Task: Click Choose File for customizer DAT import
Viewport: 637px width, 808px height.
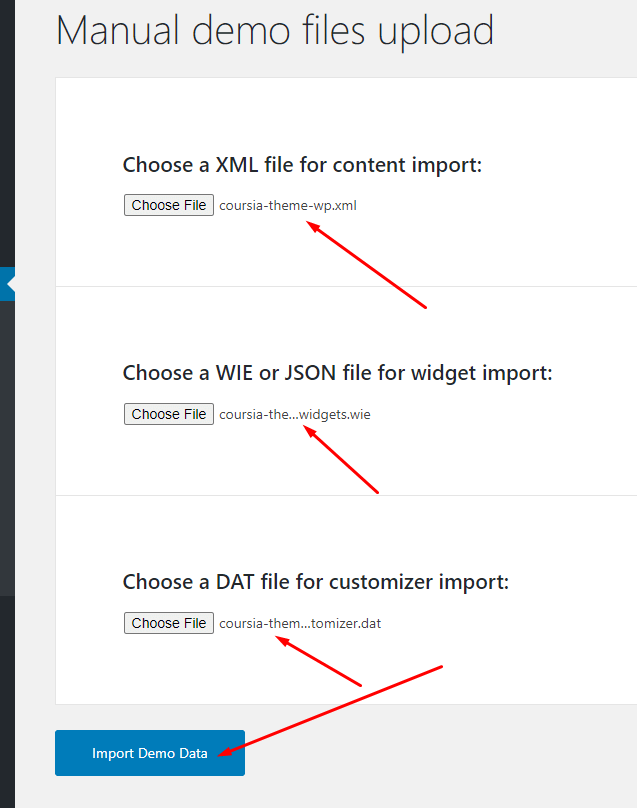Action: coord(169,623)
